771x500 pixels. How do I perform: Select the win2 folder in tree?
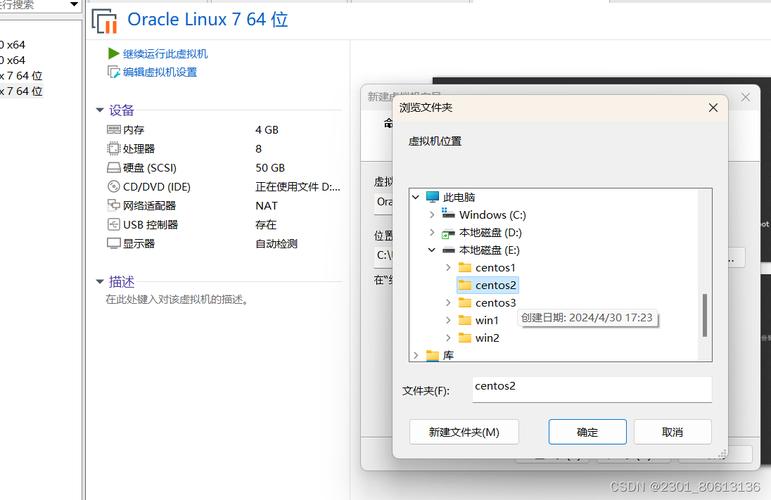coord(487,338)
